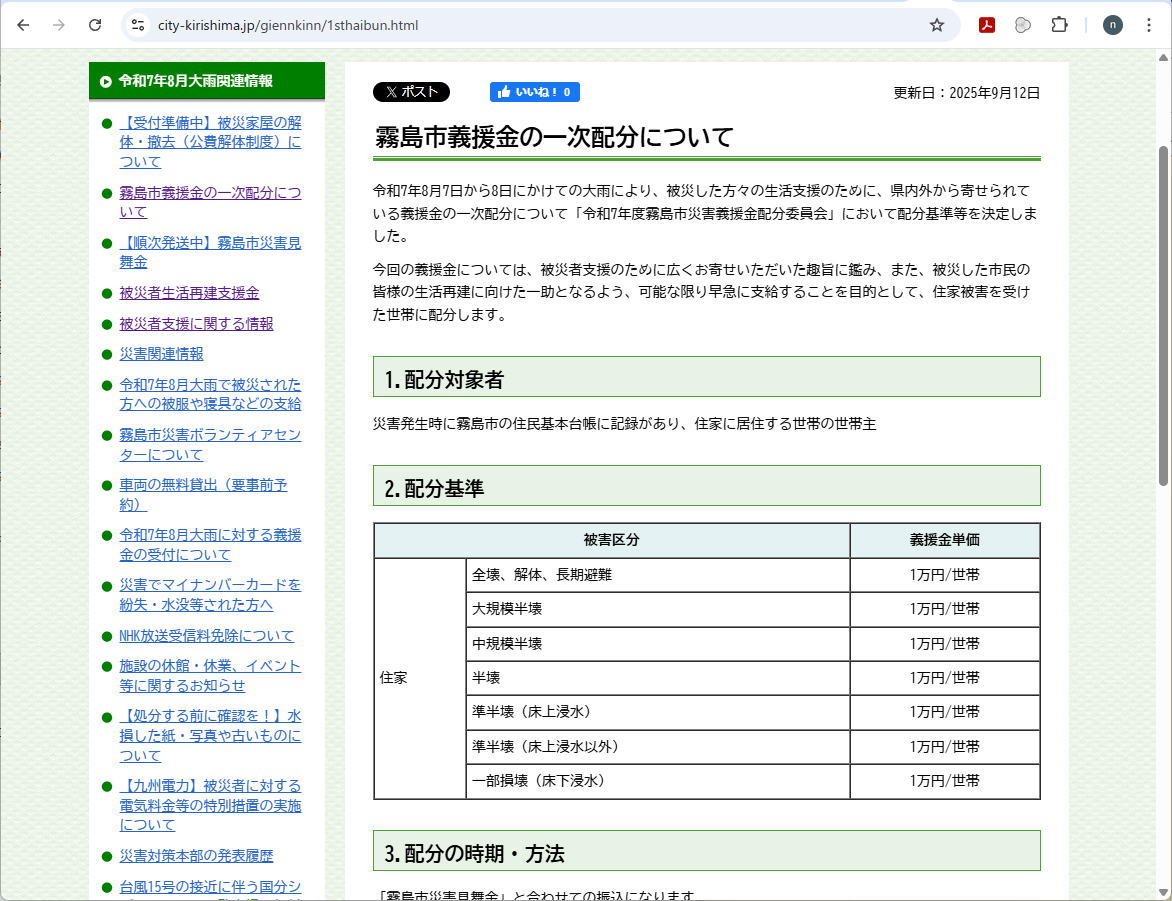Open 車両の無料貸出（要事前予約） link
Viewport: 1172px width, 901px height.
coord(203,495)
